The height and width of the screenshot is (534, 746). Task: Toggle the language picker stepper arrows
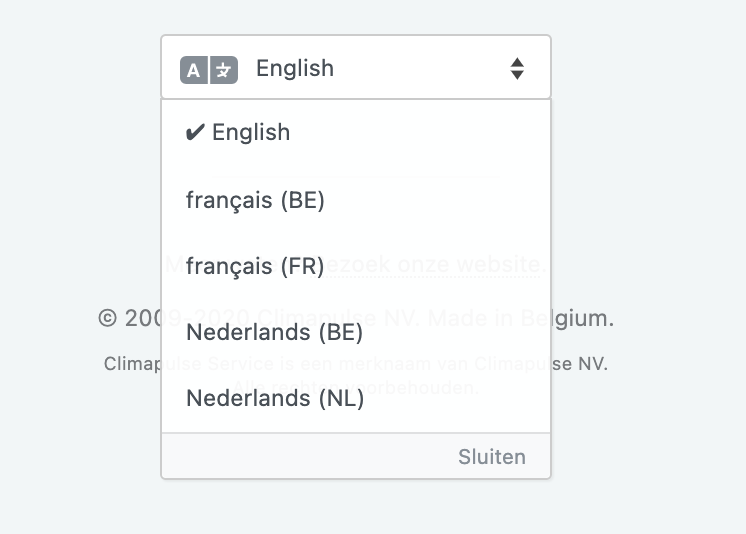point(517,69)
